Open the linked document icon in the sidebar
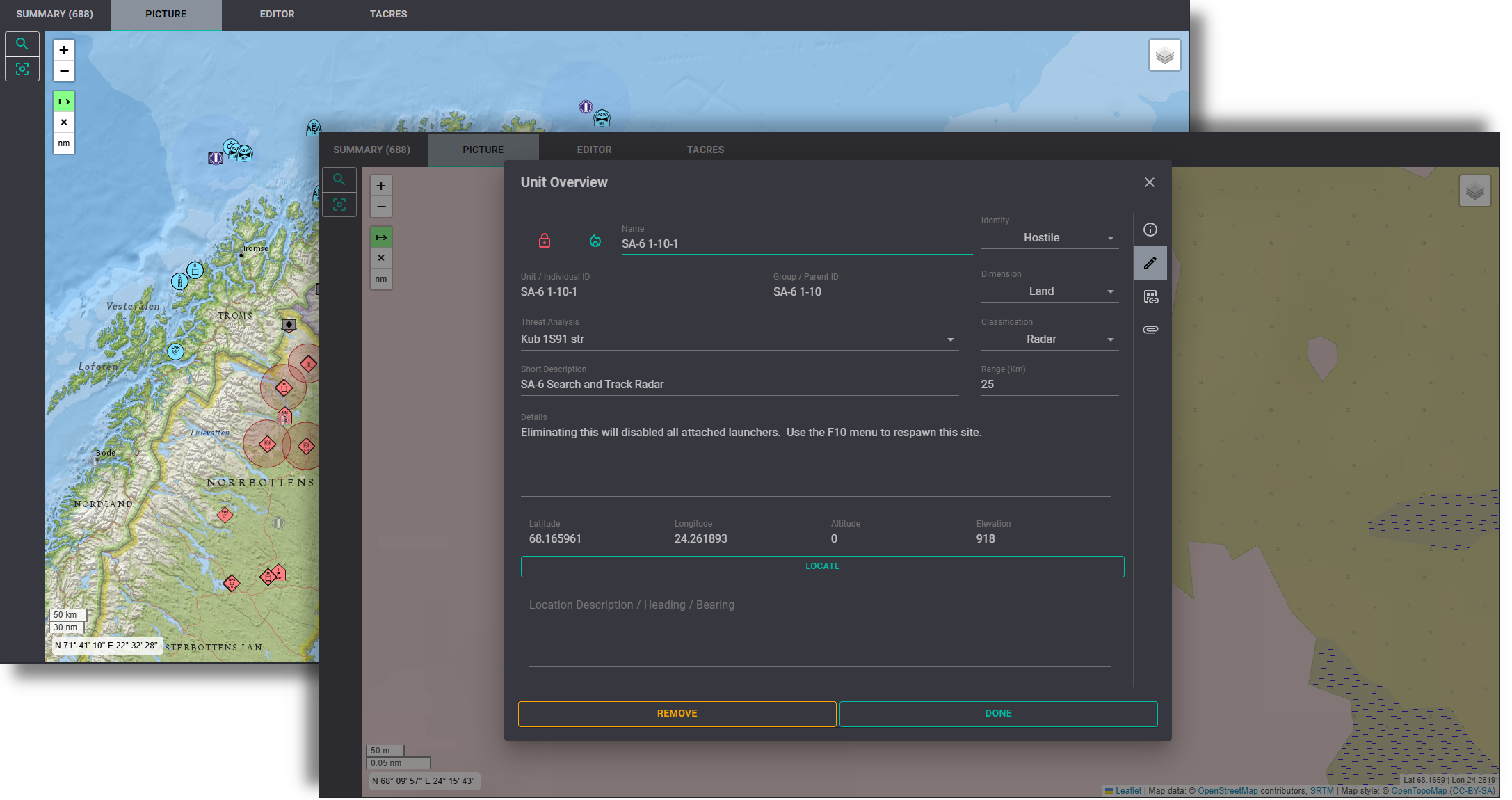Screen dimensions: 1512x800 [1150, 297]
